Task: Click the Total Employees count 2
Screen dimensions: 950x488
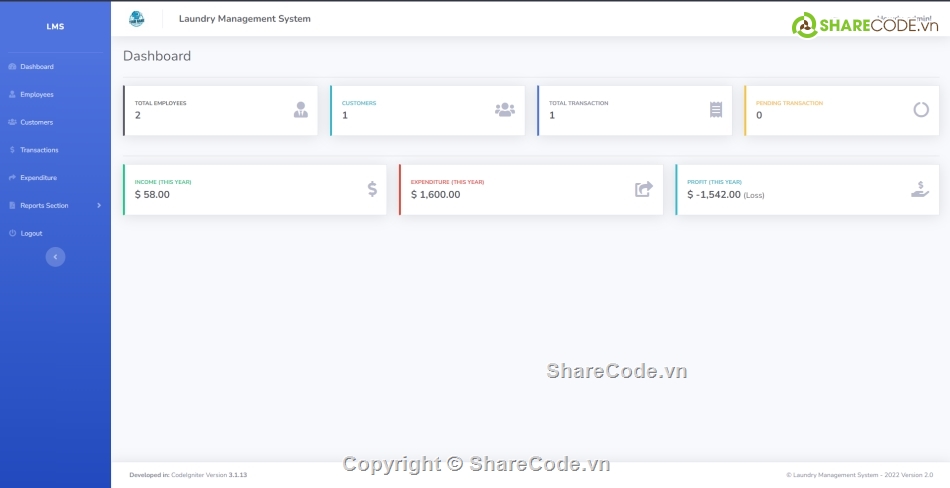Action: tap(138, 115)
